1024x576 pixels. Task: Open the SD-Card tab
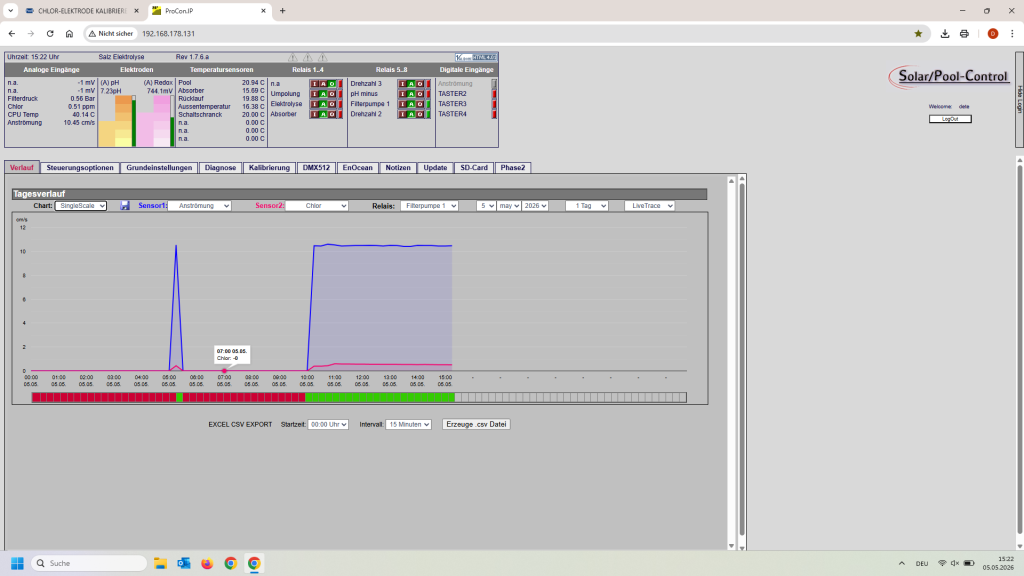(x=473, y=168)
